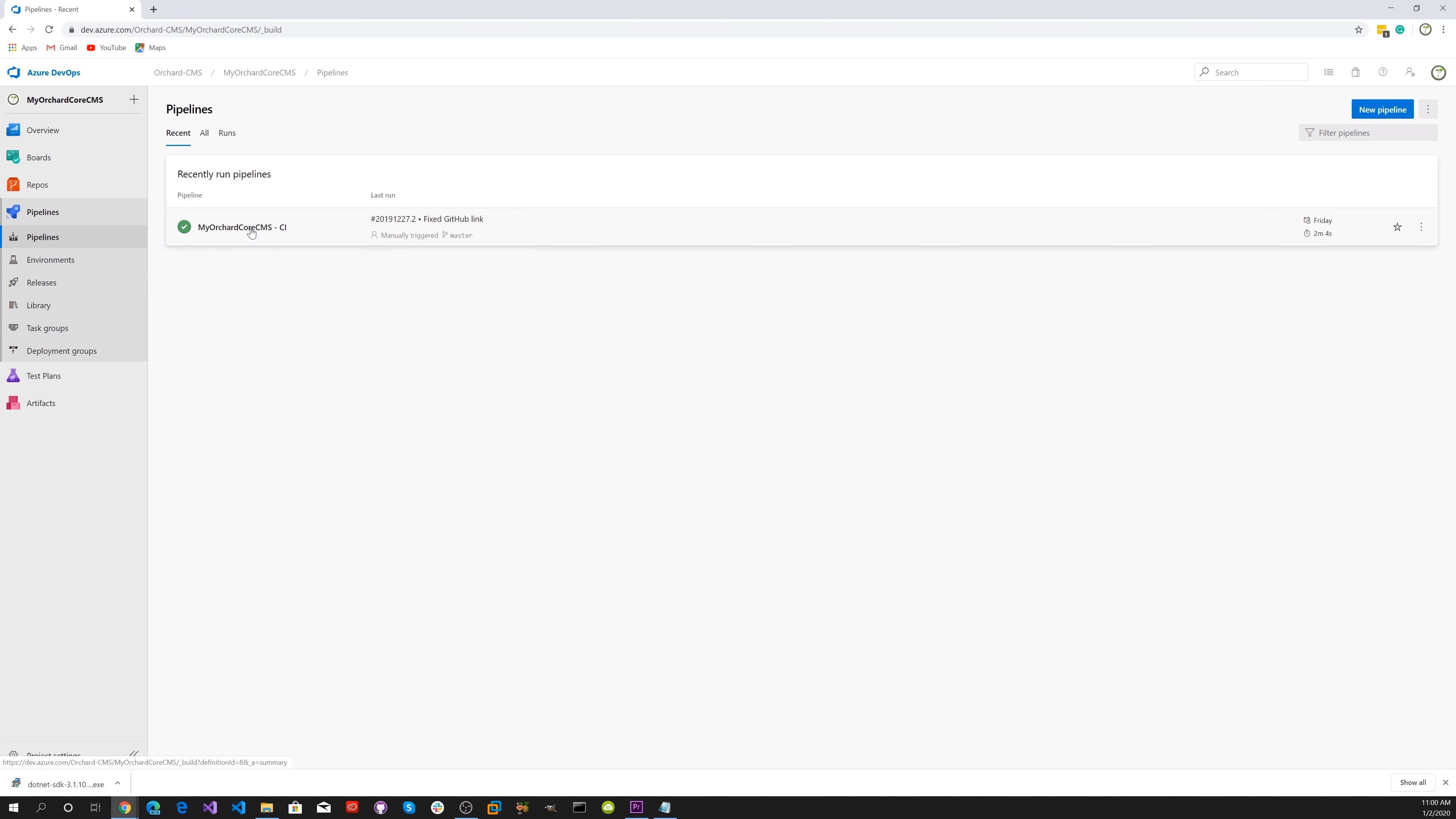This screenshot has width=1456, height=819.
Task: Open the account profile avatar
Action: [1439, 72]
